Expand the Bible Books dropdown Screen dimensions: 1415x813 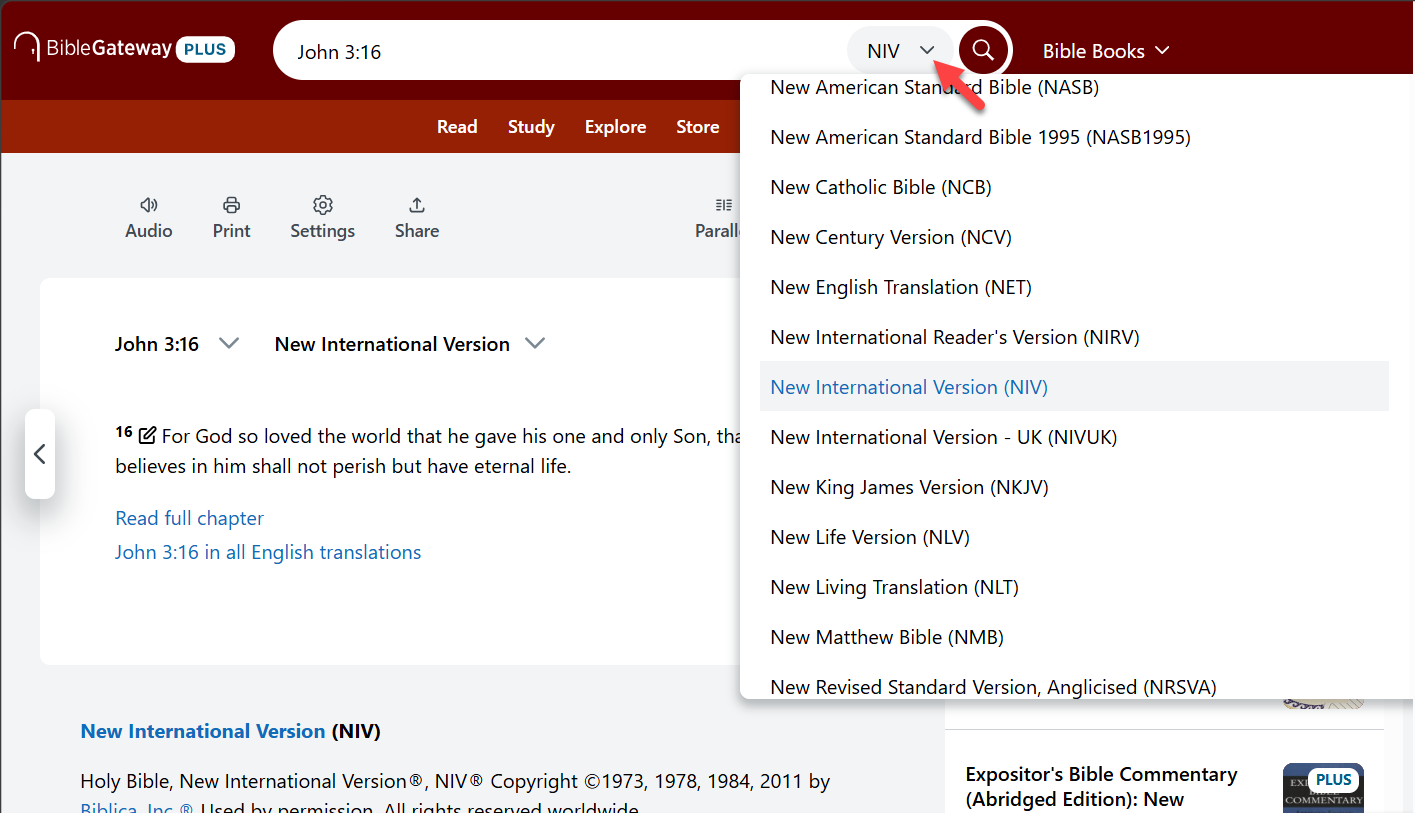(1106, 51)
